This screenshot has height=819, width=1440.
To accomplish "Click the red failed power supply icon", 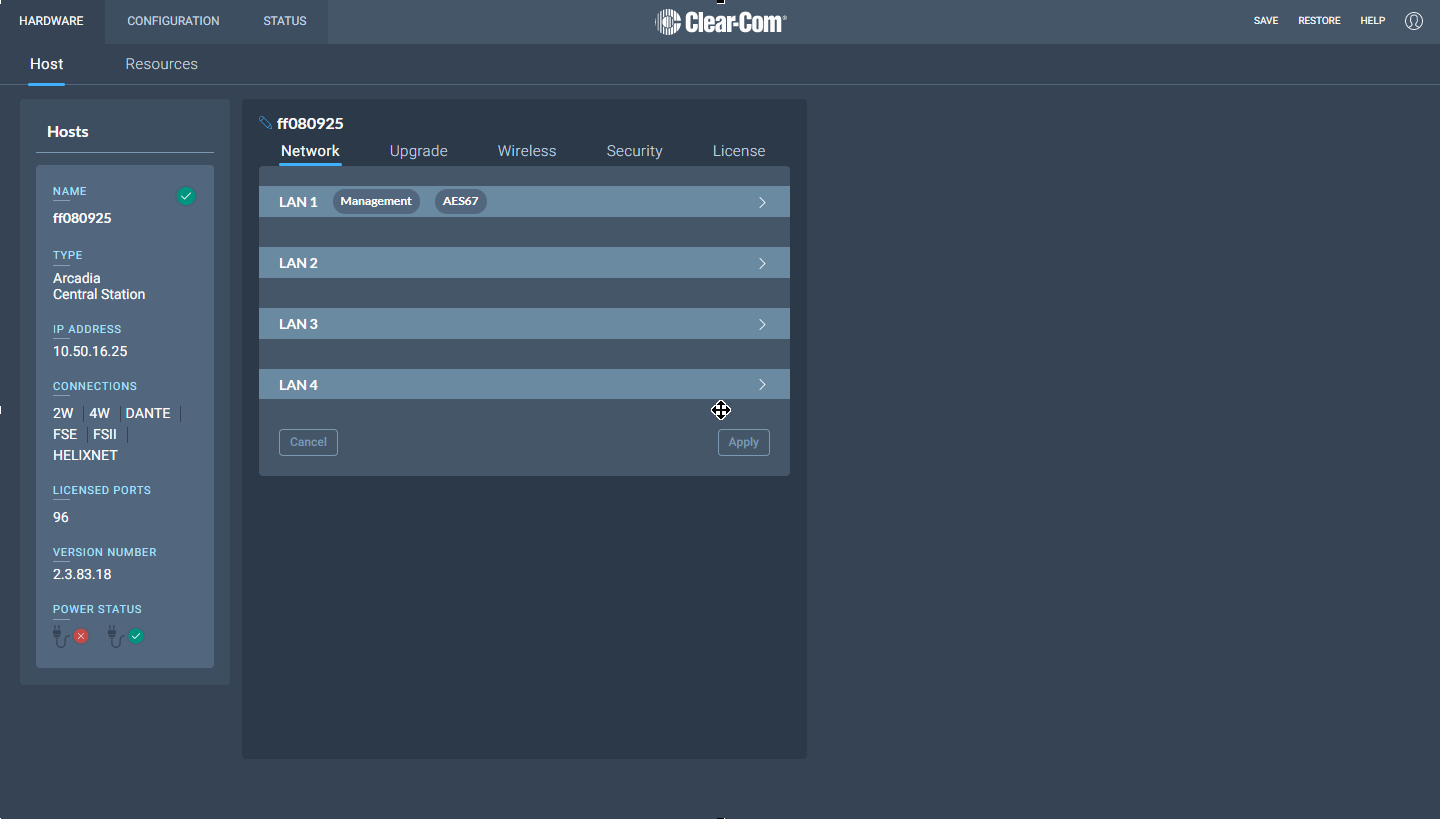I will pos(80,636).
